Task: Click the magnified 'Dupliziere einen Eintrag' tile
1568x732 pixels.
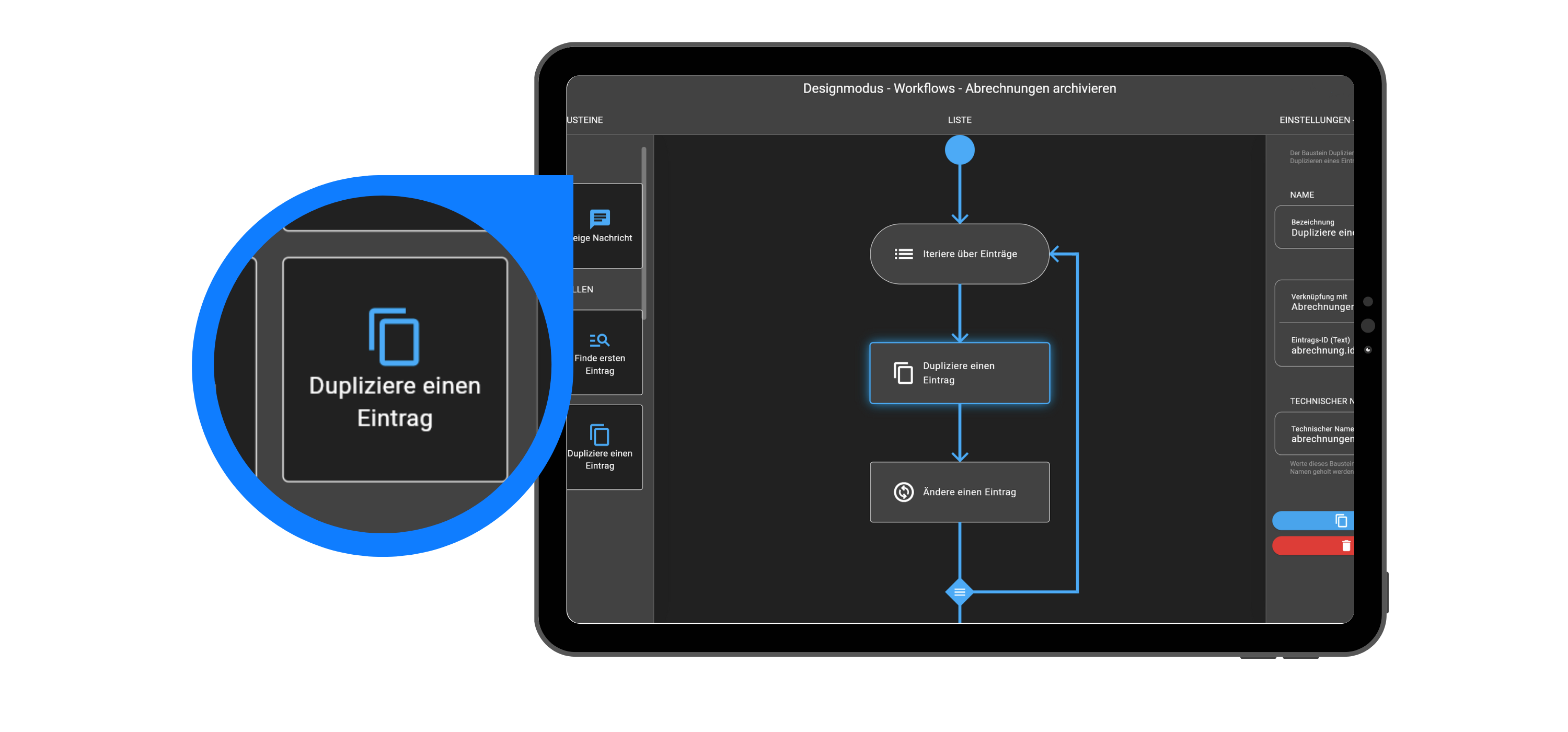Action: 395,370
